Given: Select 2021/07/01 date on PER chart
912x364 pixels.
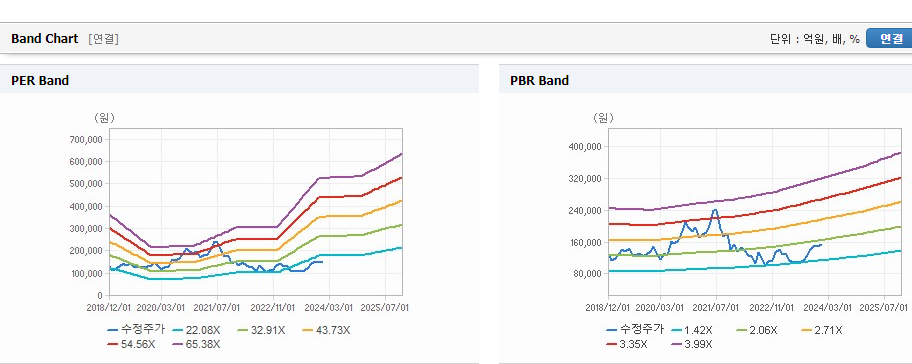Looking at the screenshot, I should tap(218, 307).
